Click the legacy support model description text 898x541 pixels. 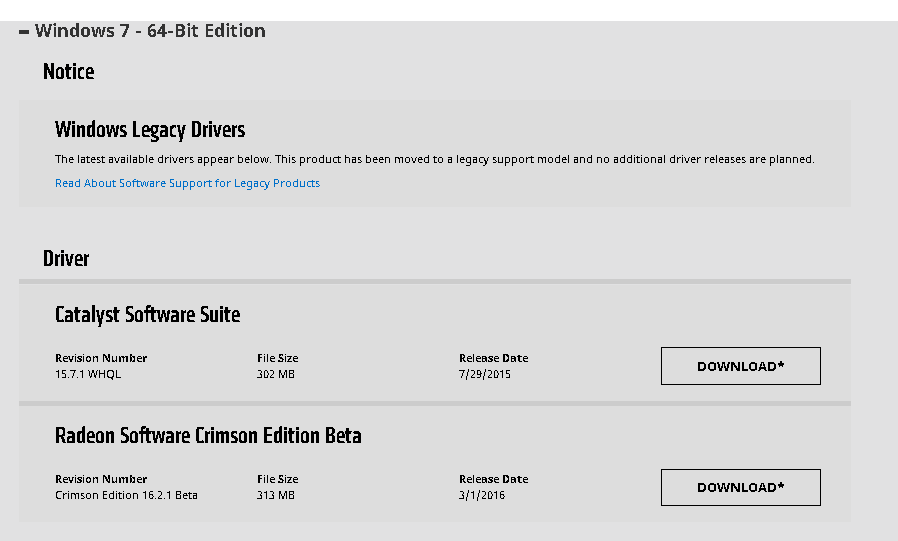[434, 159]
